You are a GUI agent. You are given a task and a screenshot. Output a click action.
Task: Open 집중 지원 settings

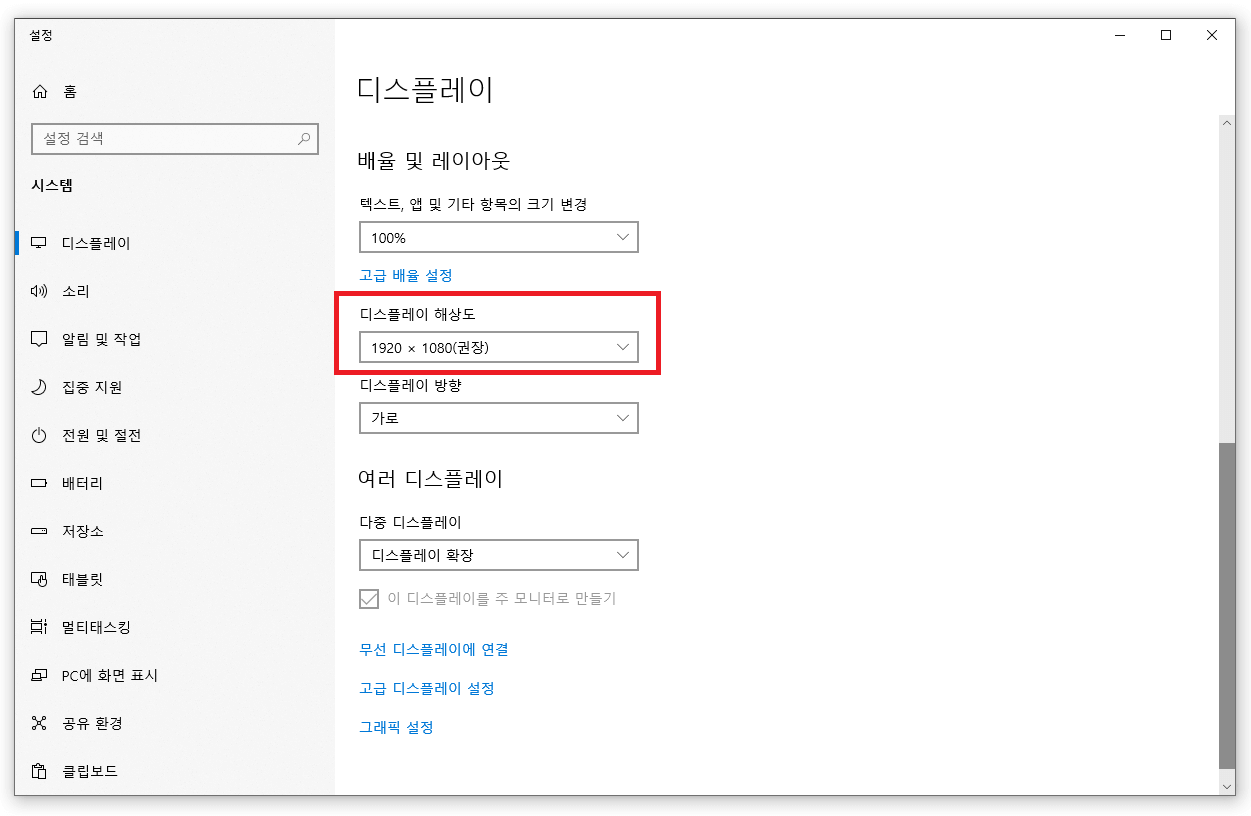pos(40,387)
